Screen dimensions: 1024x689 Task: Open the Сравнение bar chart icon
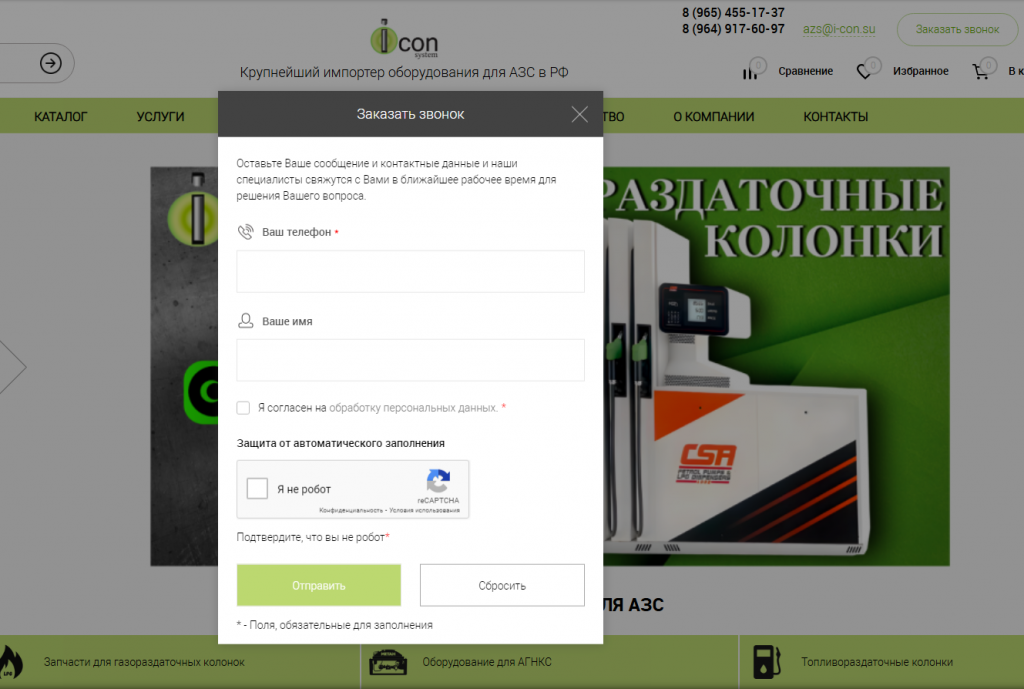750,72
